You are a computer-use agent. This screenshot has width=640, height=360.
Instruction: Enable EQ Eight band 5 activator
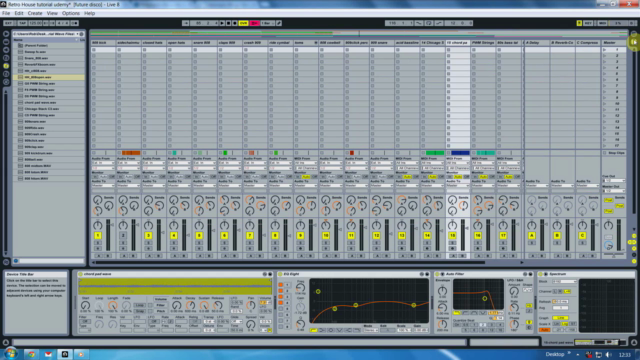coord(281,309)
